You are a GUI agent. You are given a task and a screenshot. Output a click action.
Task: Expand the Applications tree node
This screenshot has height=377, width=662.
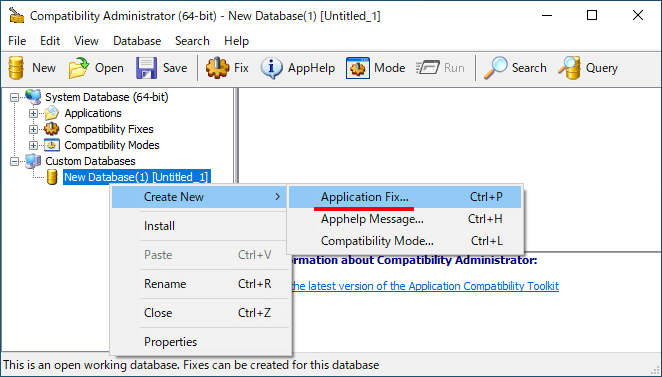point(33,114)
